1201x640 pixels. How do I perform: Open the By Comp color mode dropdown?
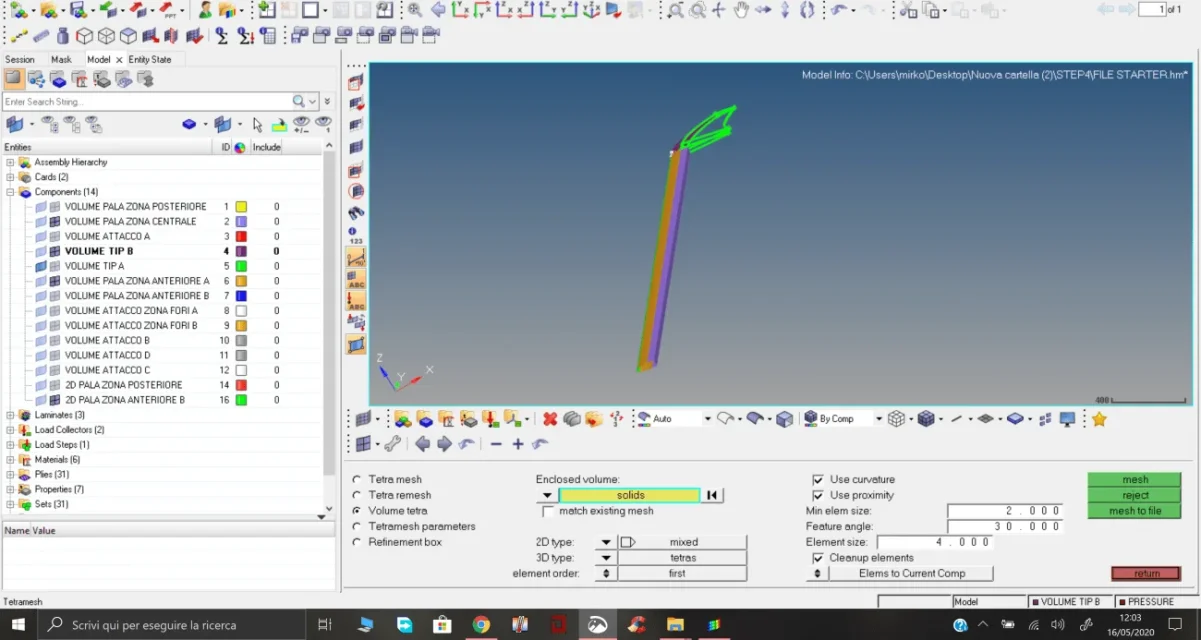[x=879, y=419]
